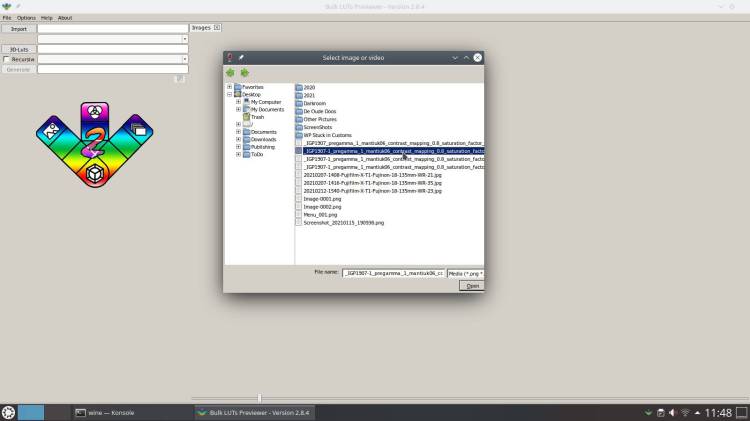This screenshot has height=421, width=750.
Task: Click the text field next to Import
Action: pyautogui.click(x=113, y=29)
